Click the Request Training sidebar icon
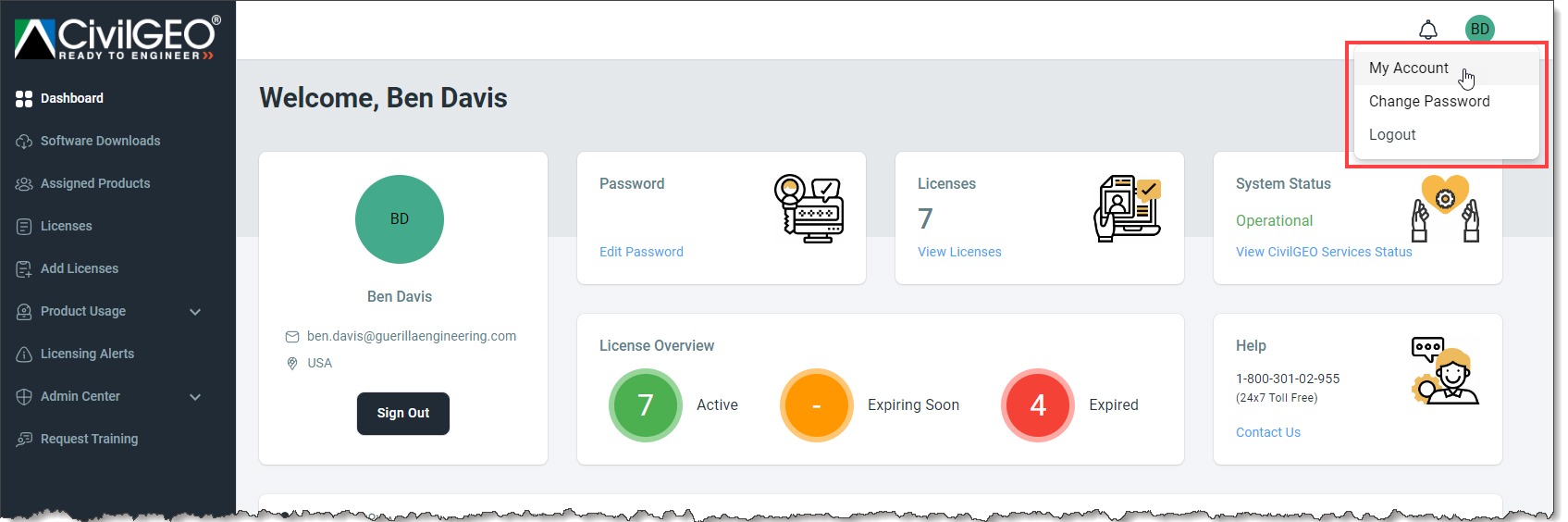This screenshot has height=522, width=1568. [24, 440]
